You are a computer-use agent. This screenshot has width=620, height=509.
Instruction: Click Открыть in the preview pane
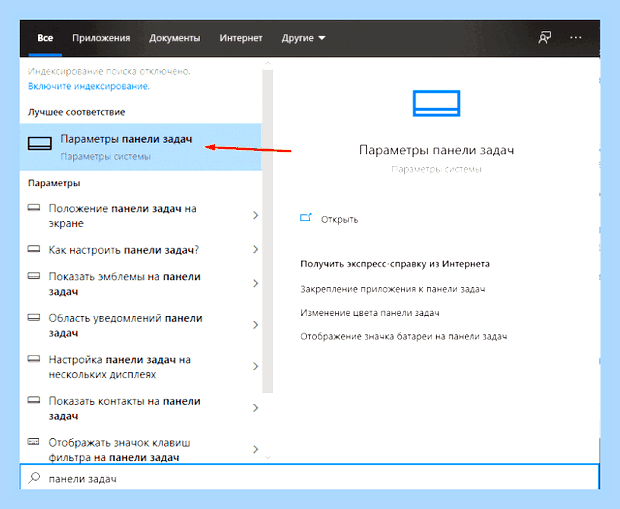coord(339,219)
